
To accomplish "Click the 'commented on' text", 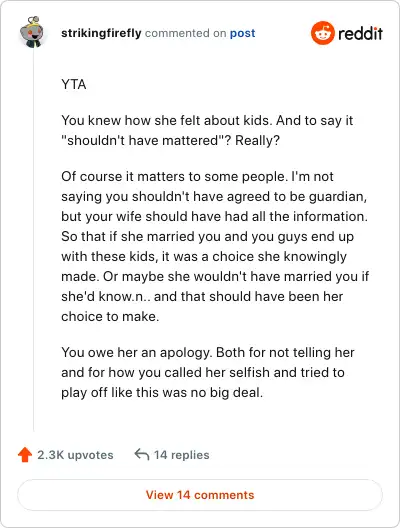I will (185, 33).
